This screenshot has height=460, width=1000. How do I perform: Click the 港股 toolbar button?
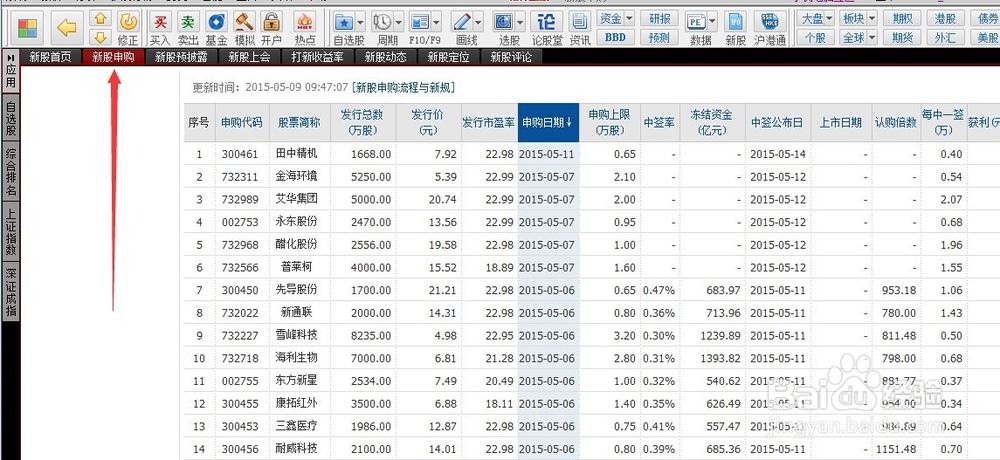(x=945, y=19)
